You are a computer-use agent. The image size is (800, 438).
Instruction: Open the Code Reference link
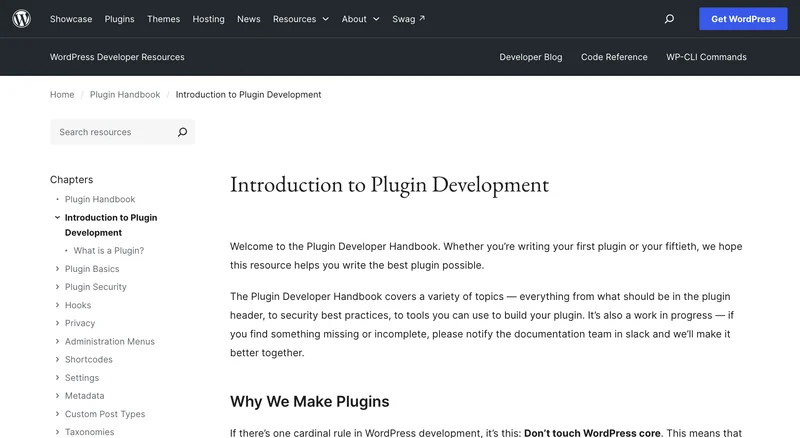tap(614, 57)
